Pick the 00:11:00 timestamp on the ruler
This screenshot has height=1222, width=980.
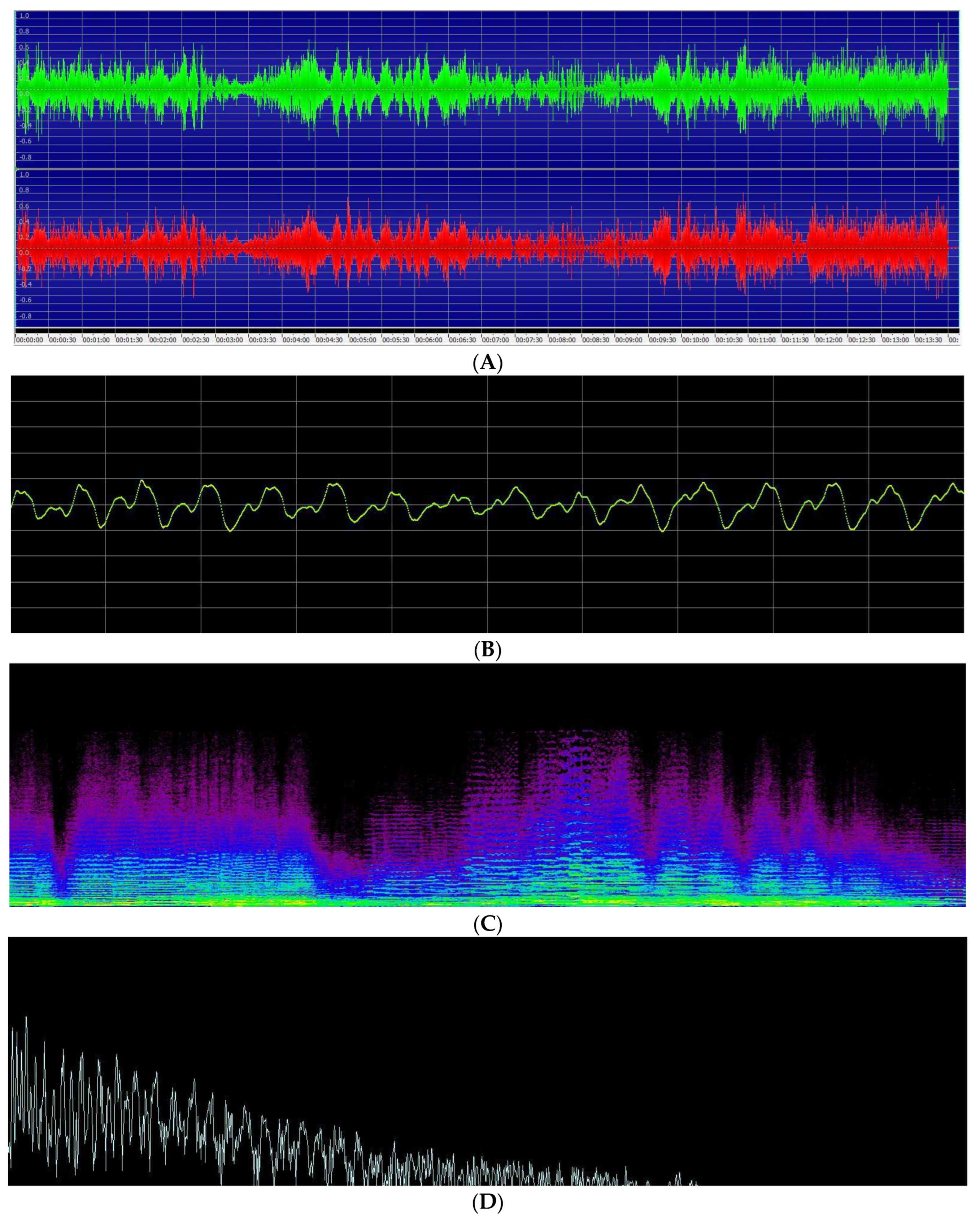tap(763, 341)
